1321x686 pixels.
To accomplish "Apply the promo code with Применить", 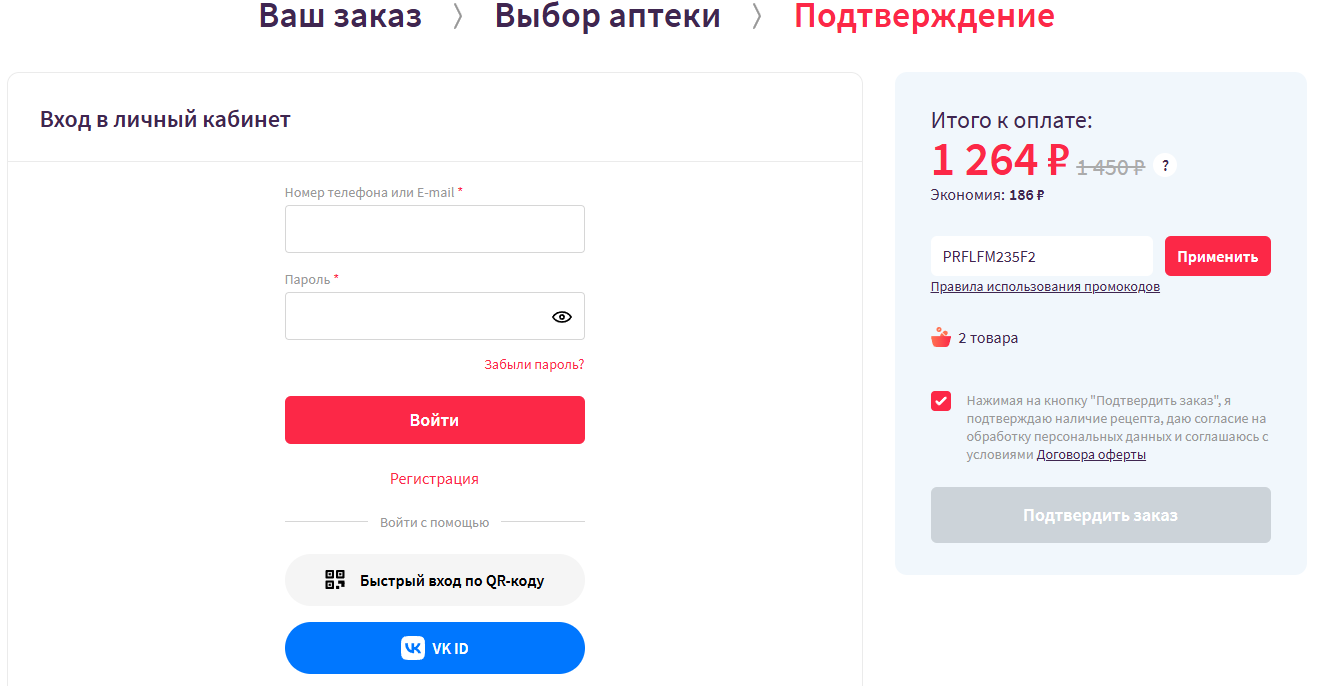I will click(1217, 256).
